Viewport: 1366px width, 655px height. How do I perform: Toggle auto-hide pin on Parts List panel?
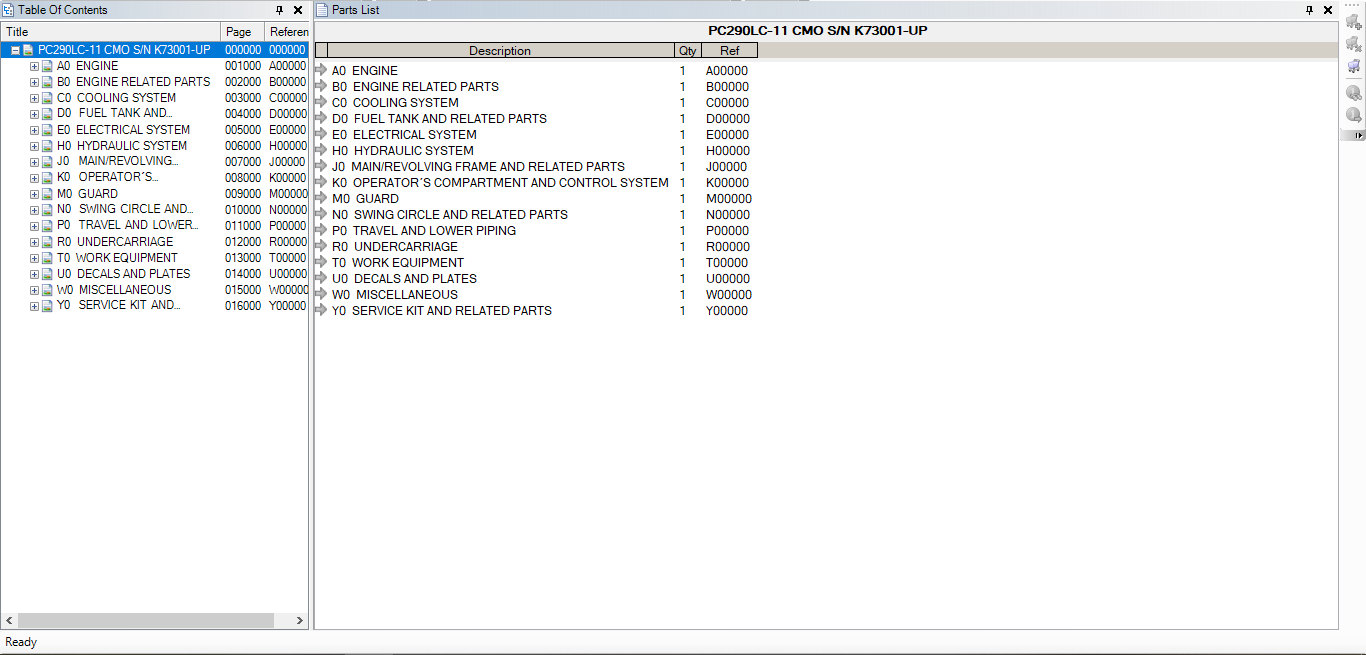point(1311,10)
